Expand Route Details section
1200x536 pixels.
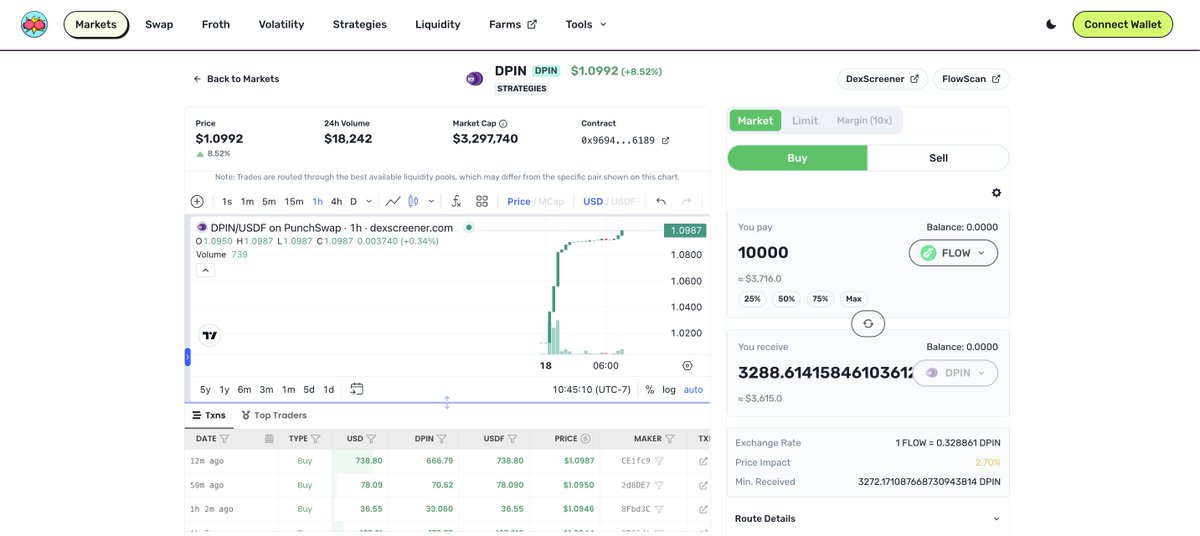click(x=867, y=518)
